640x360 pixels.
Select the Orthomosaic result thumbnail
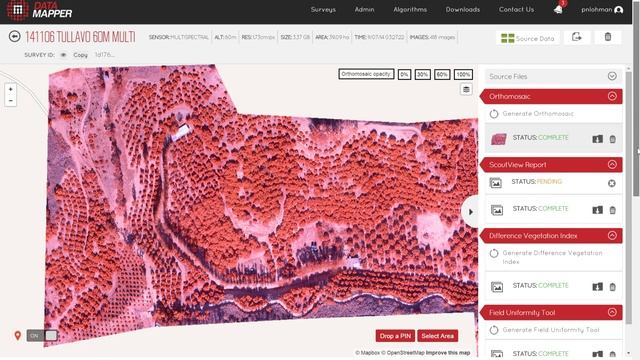point(498,139)
